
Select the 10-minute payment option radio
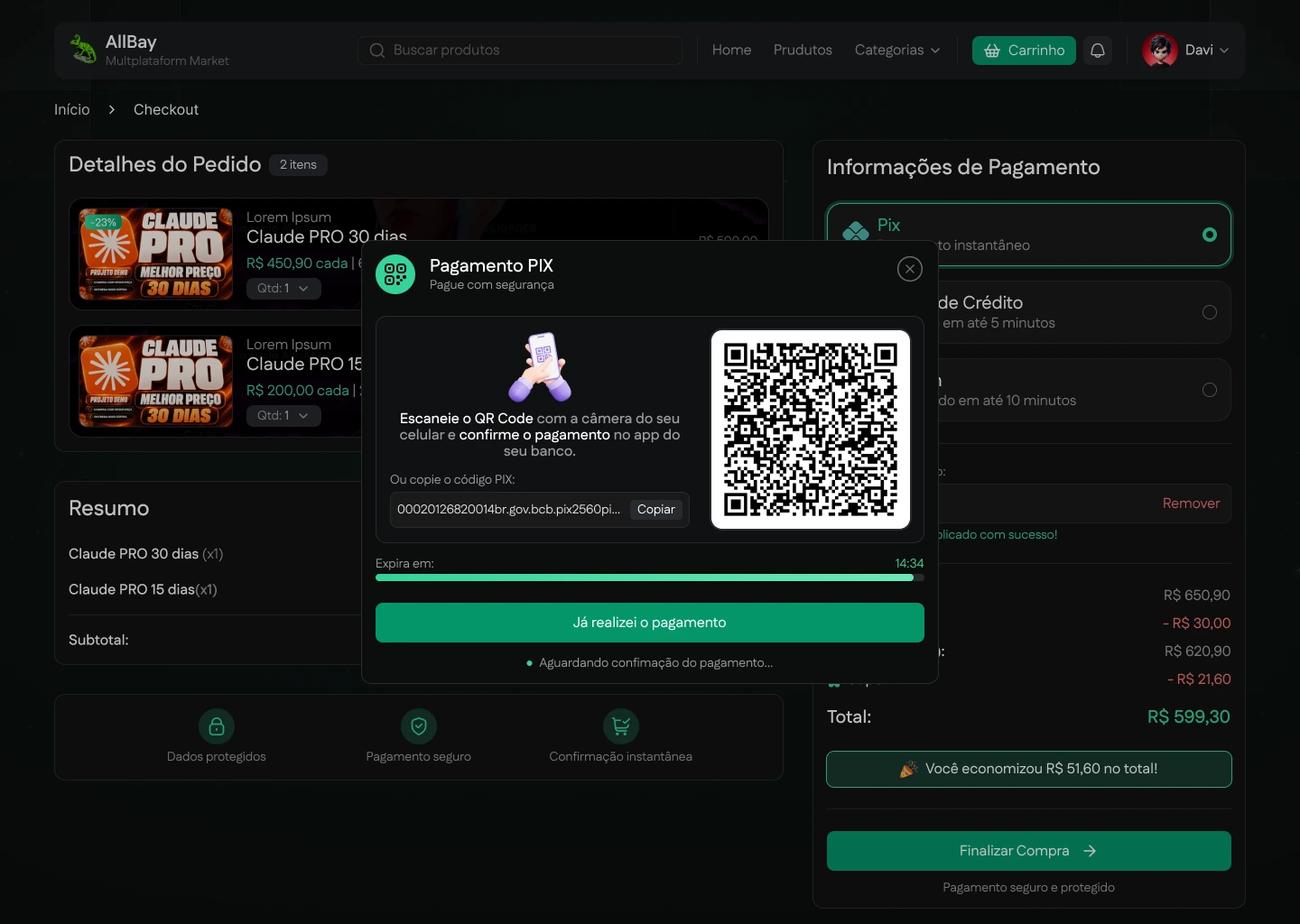pos(1210,390)
